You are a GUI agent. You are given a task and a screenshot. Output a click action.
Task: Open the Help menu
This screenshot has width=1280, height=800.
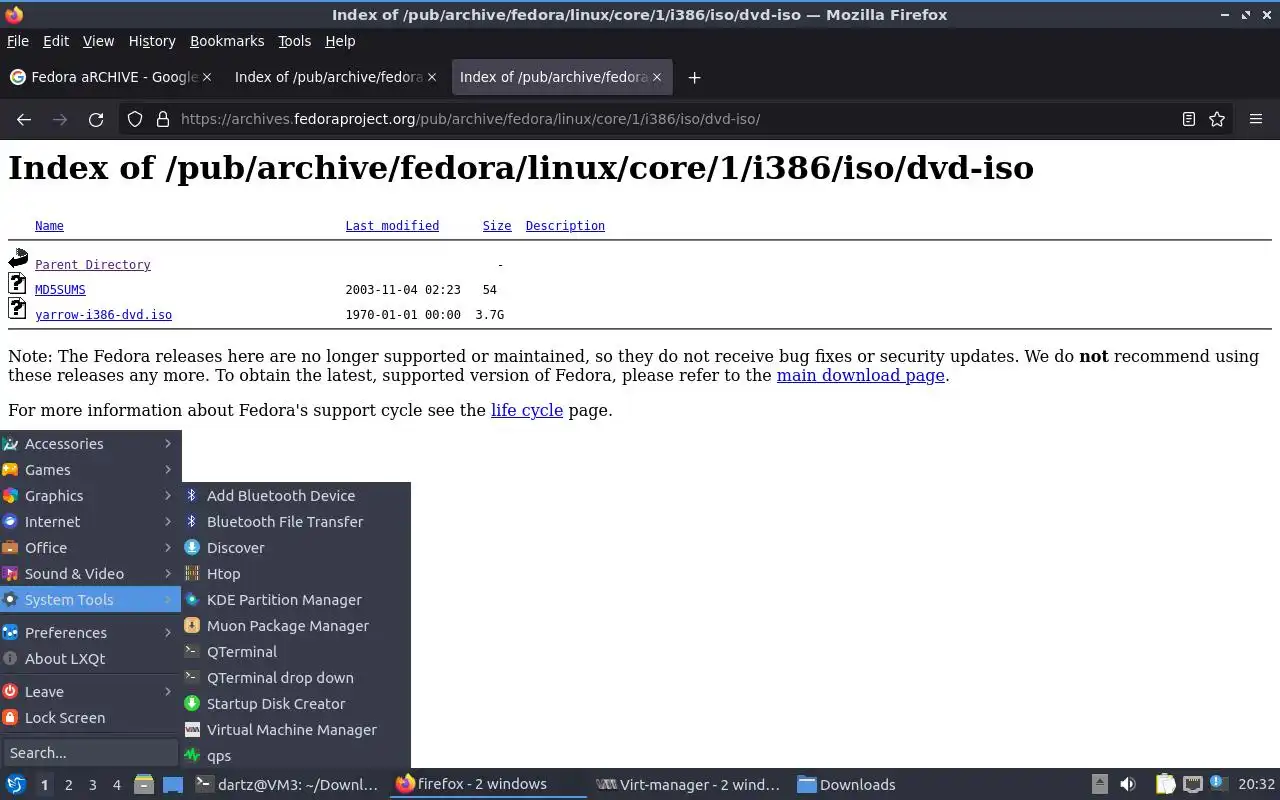[340, 41]
